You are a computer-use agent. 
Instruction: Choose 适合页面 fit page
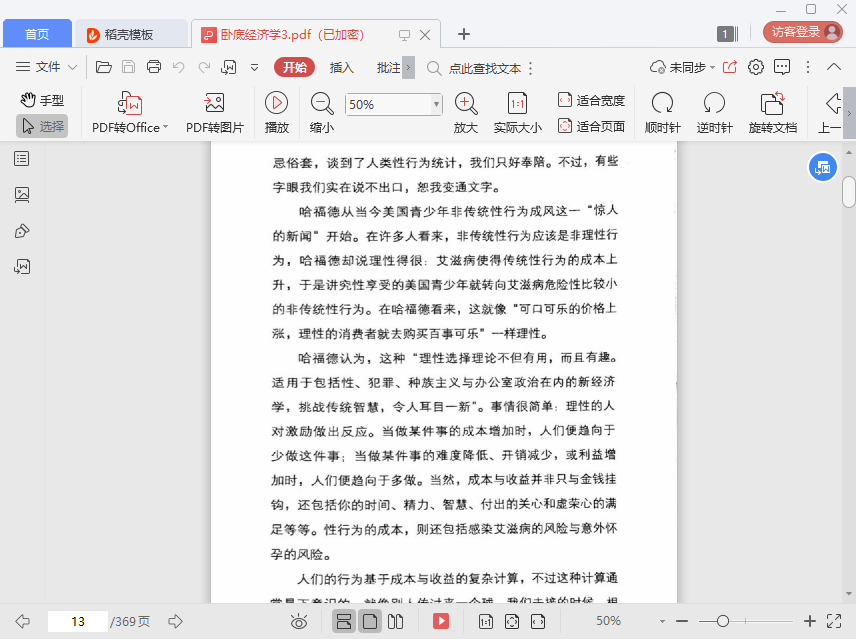coord(591,127)
